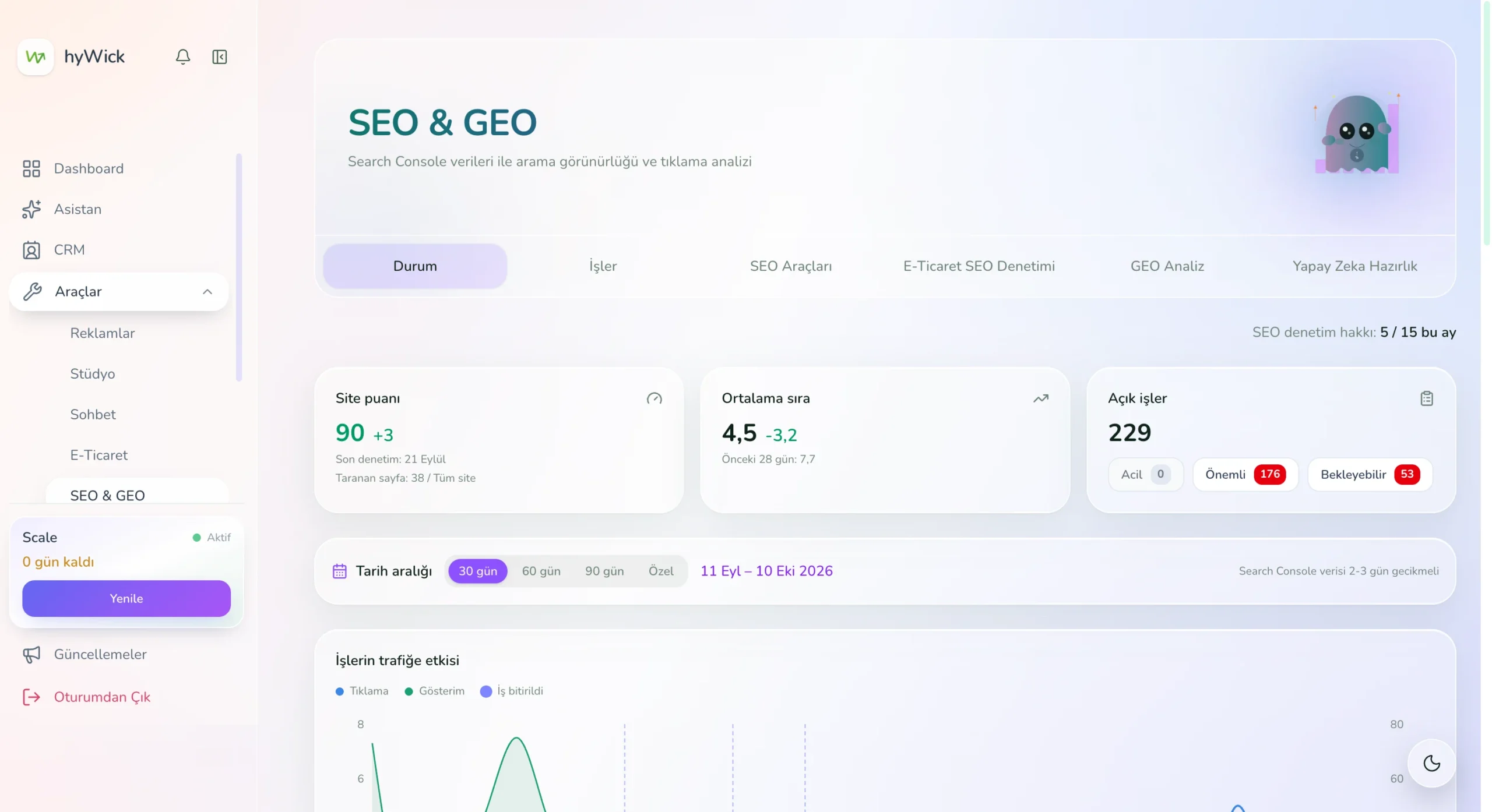Click the ghost mascot illustration
Screen dimensions: 1492x812
pyautogui.click(x=1357, y=134)
